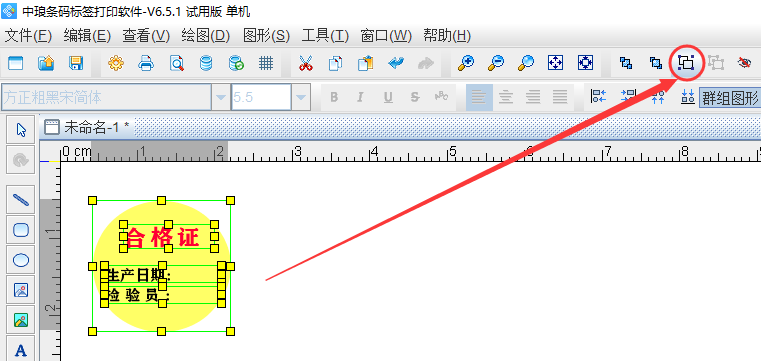The image size is (761, 361).
Task: Switch to 未命名-1 document tab
Action: [x=87, y=127]
